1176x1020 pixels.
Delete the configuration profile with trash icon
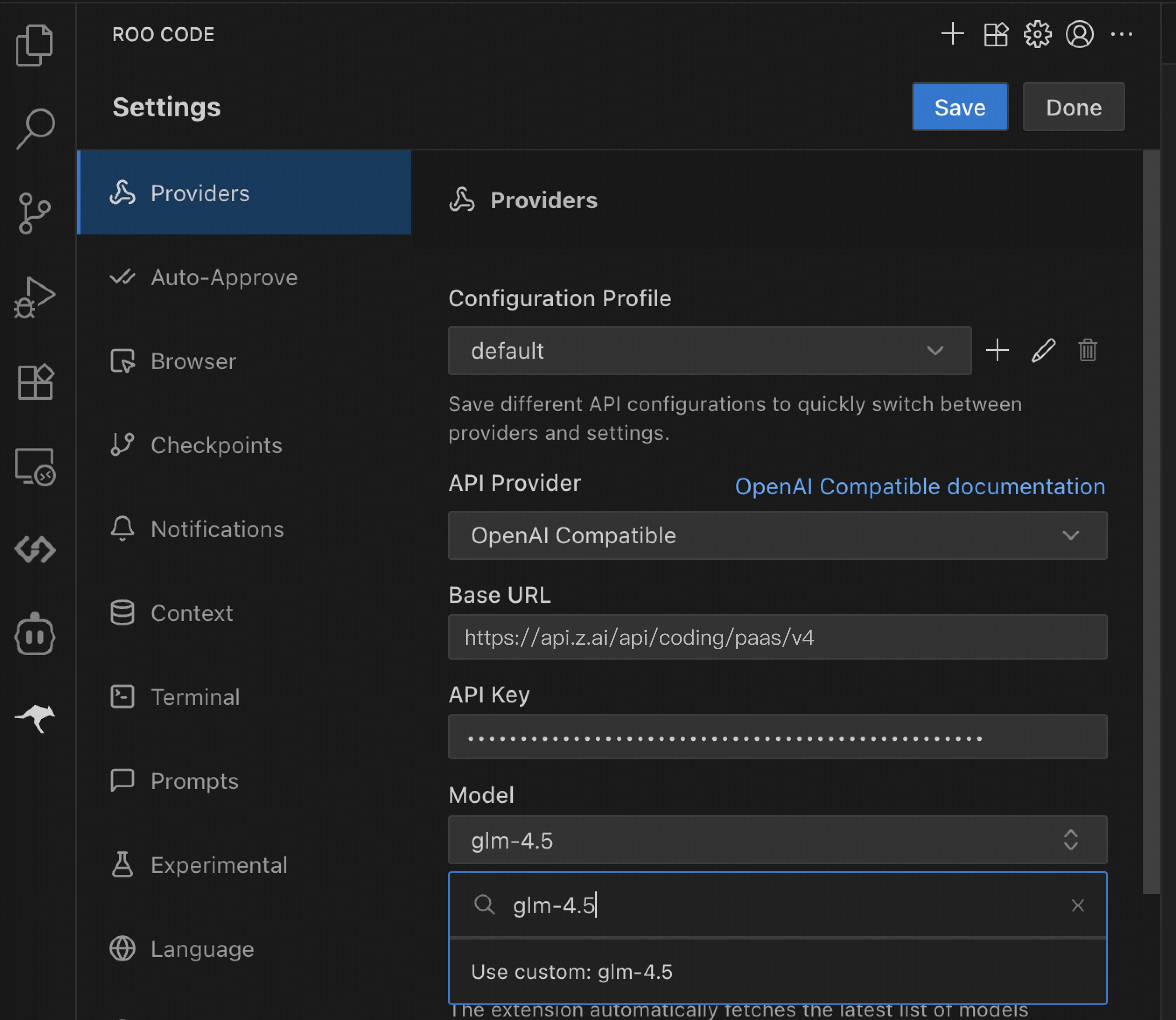1087,350
